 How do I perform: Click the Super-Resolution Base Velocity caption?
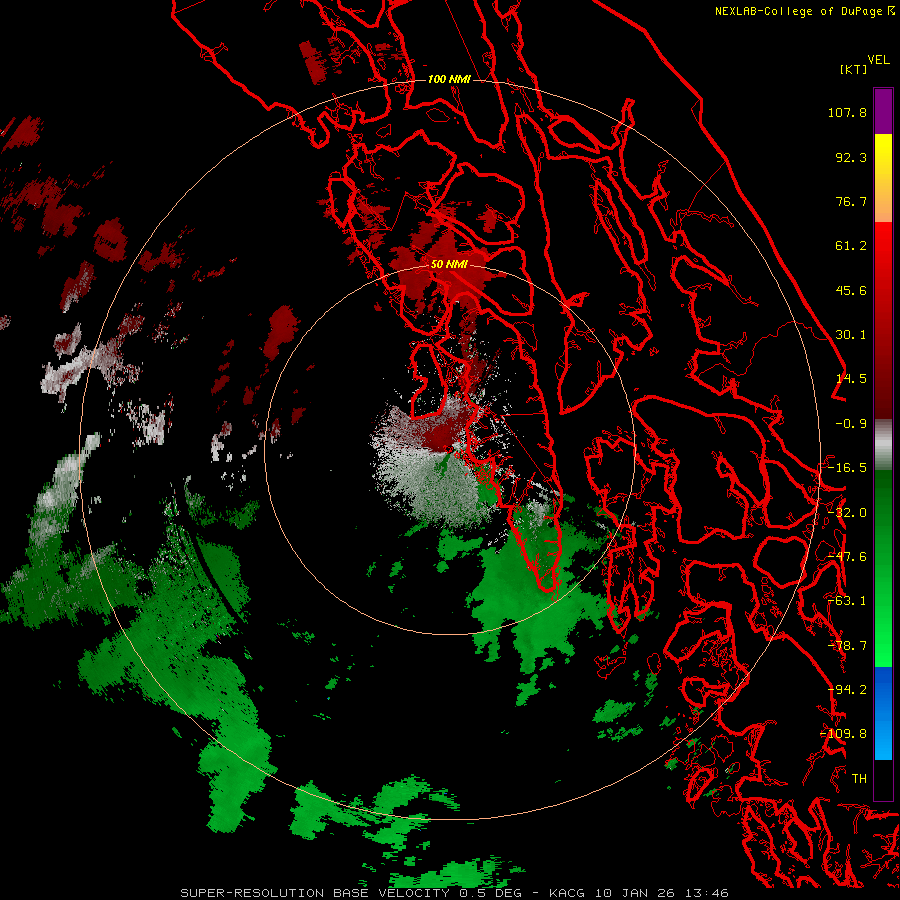455,893
